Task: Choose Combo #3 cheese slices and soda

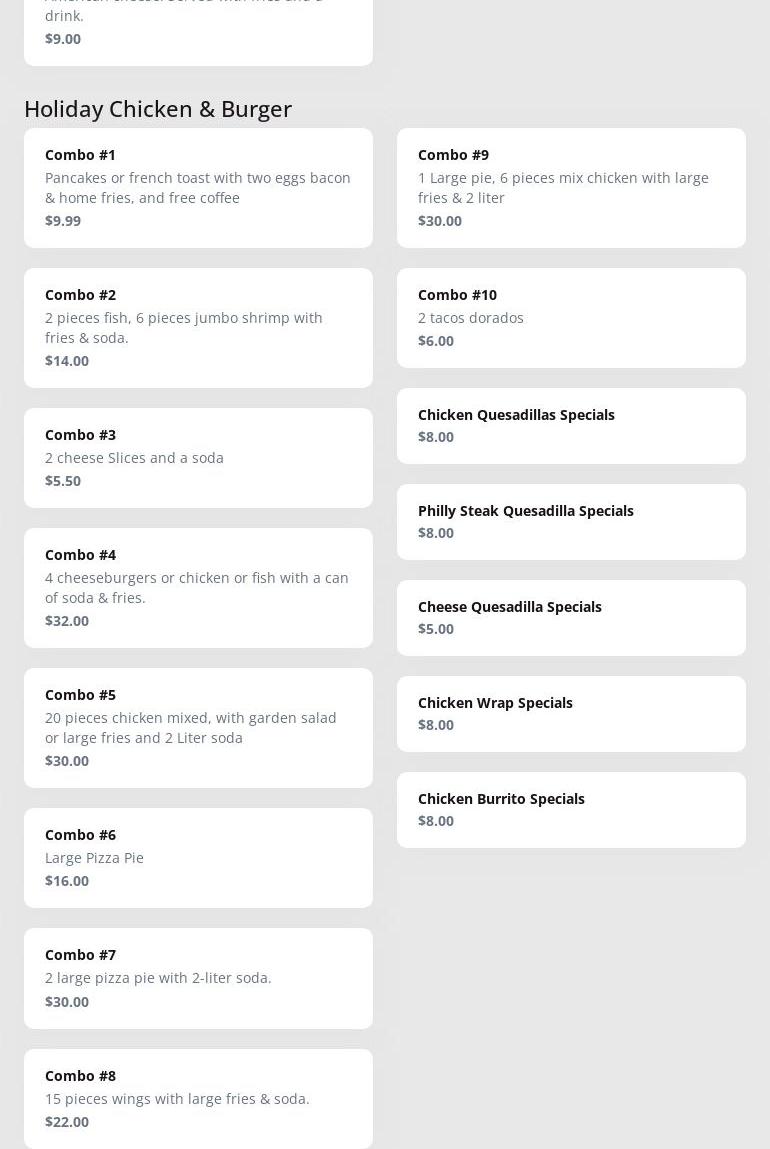Action: point(198,457)
